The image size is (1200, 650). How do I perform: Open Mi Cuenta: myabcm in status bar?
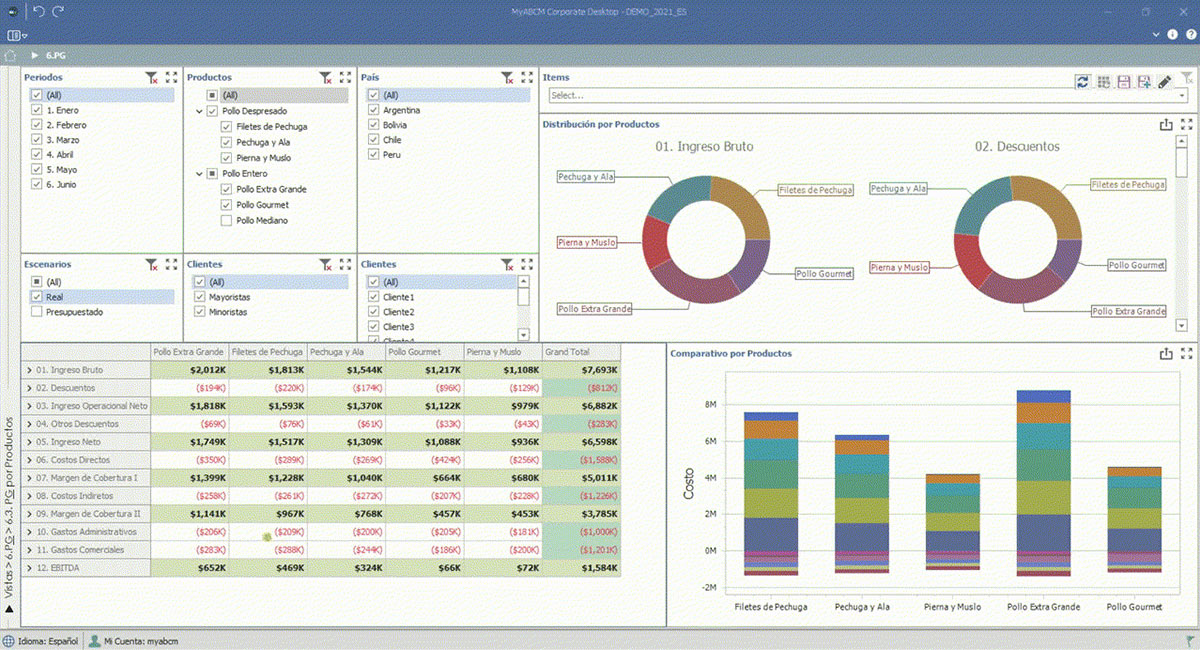[x=125, y=640]
